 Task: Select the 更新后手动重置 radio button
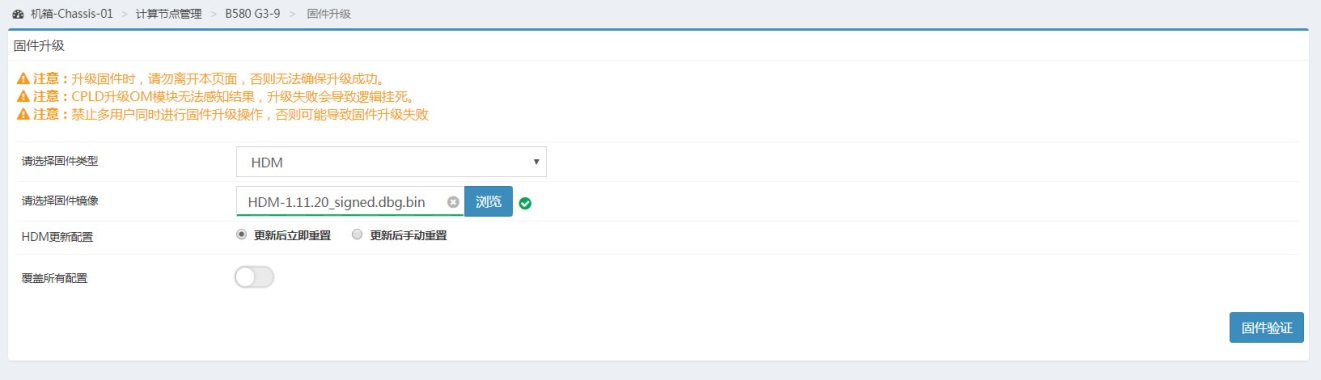(357, 235)
